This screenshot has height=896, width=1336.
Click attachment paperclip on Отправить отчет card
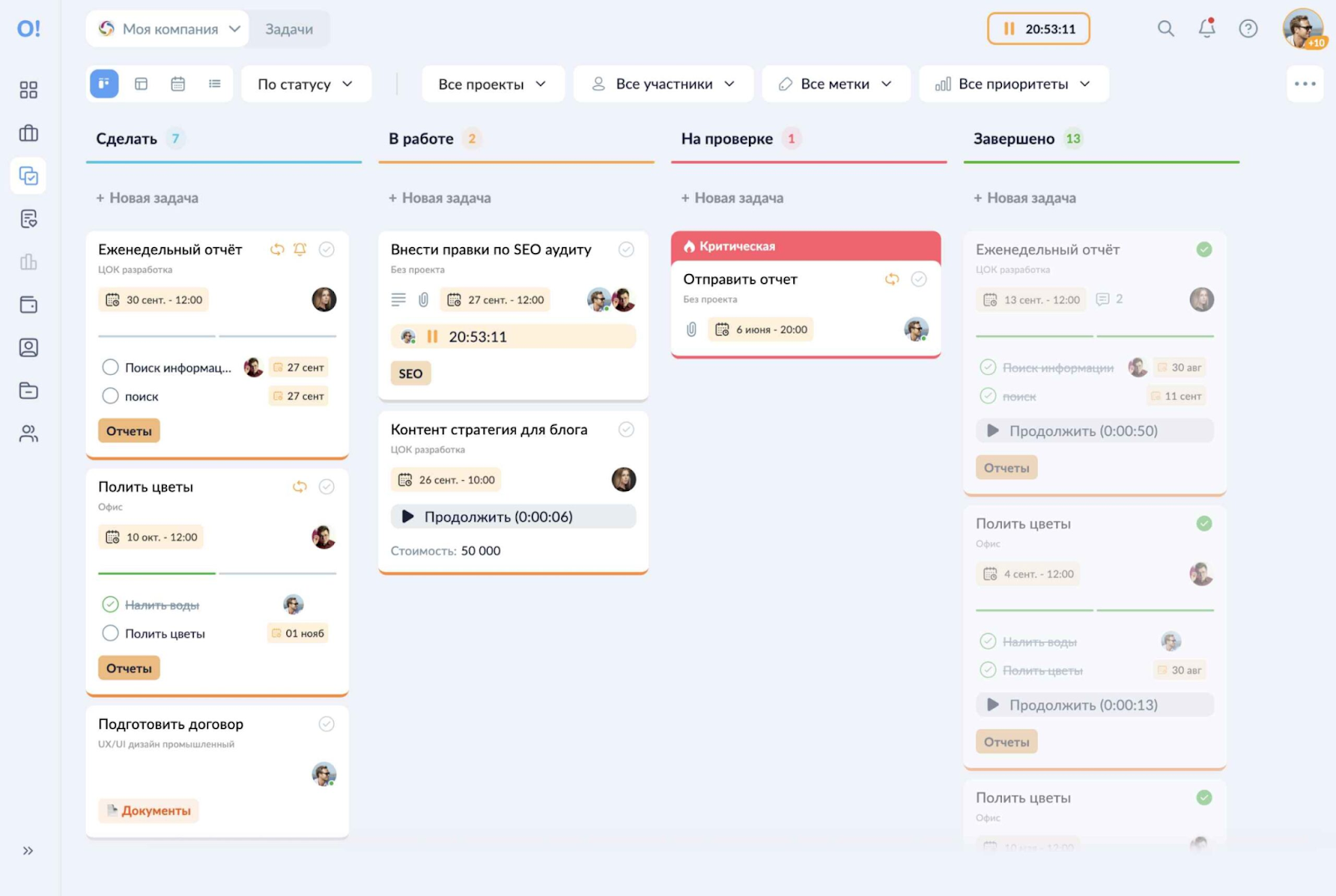691,330
